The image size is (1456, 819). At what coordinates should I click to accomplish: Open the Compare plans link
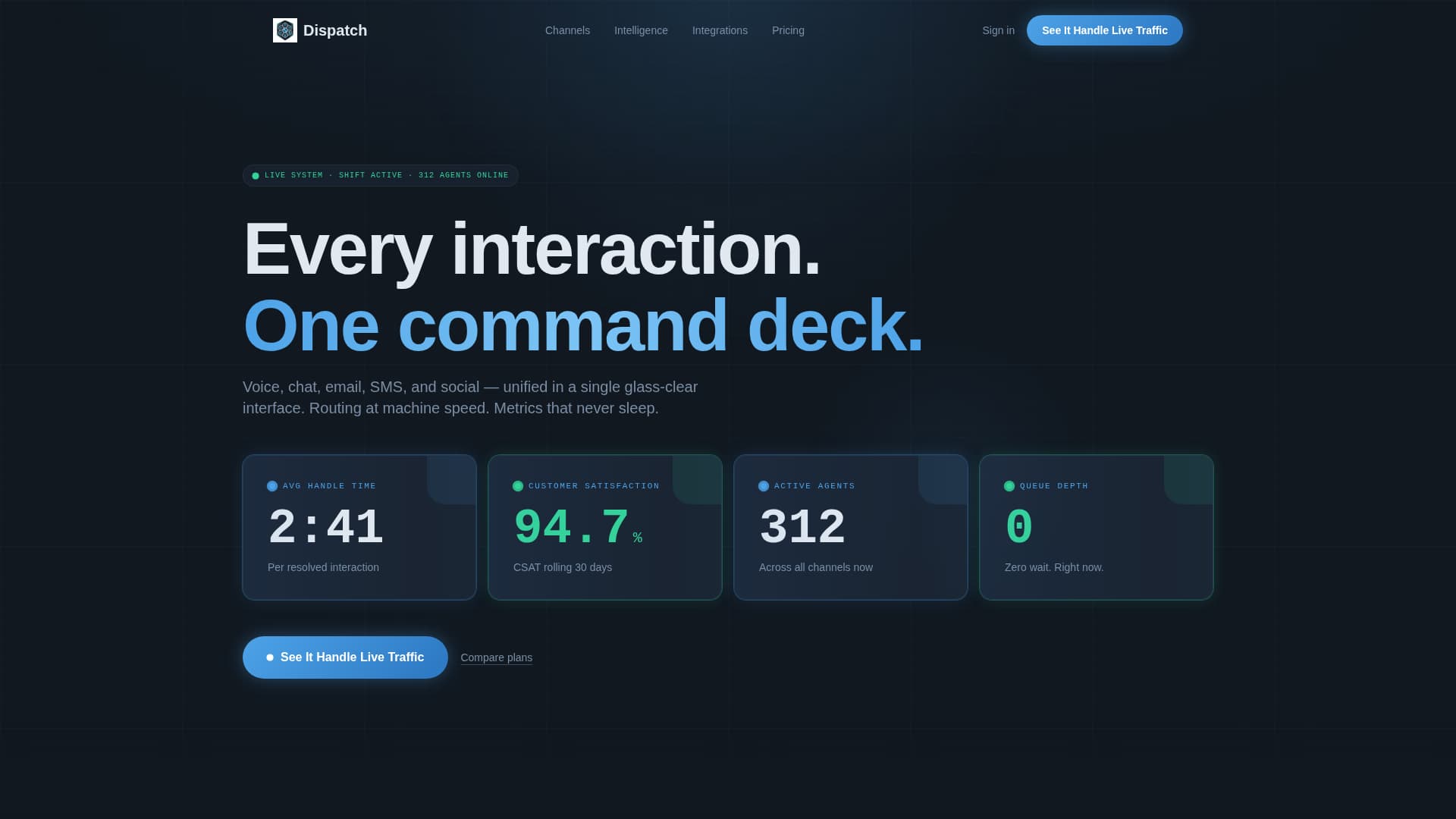[x=496, y=657]
